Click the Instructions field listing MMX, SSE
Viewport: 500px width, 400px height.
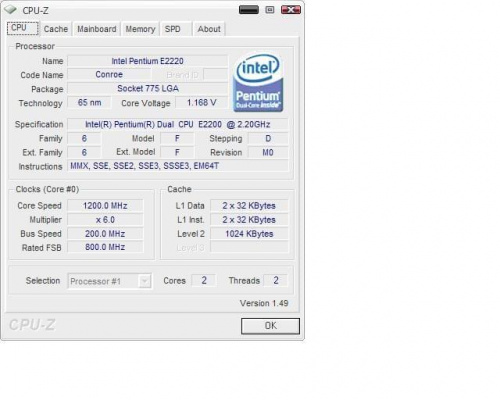coord(178,166)
